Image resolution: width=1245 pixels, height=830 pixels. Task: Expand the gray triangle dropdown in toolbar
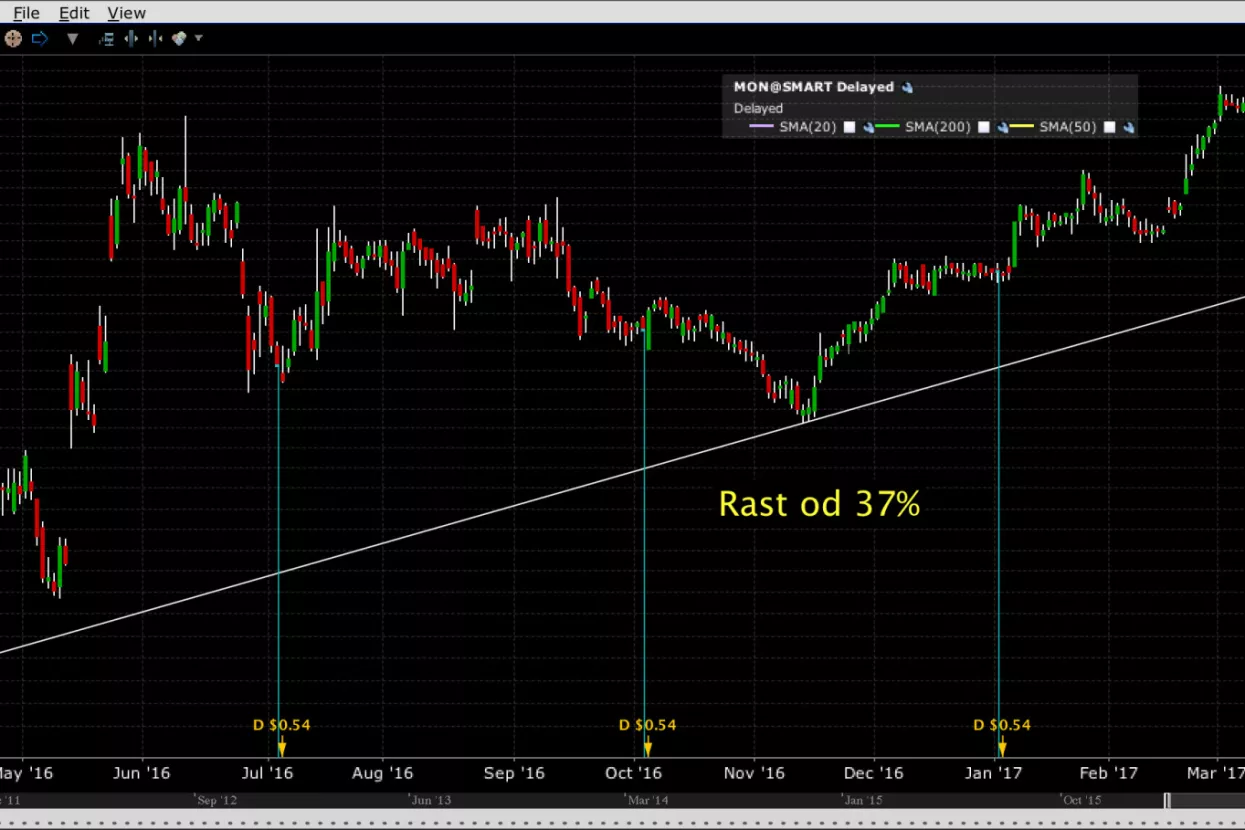point(72,39)
